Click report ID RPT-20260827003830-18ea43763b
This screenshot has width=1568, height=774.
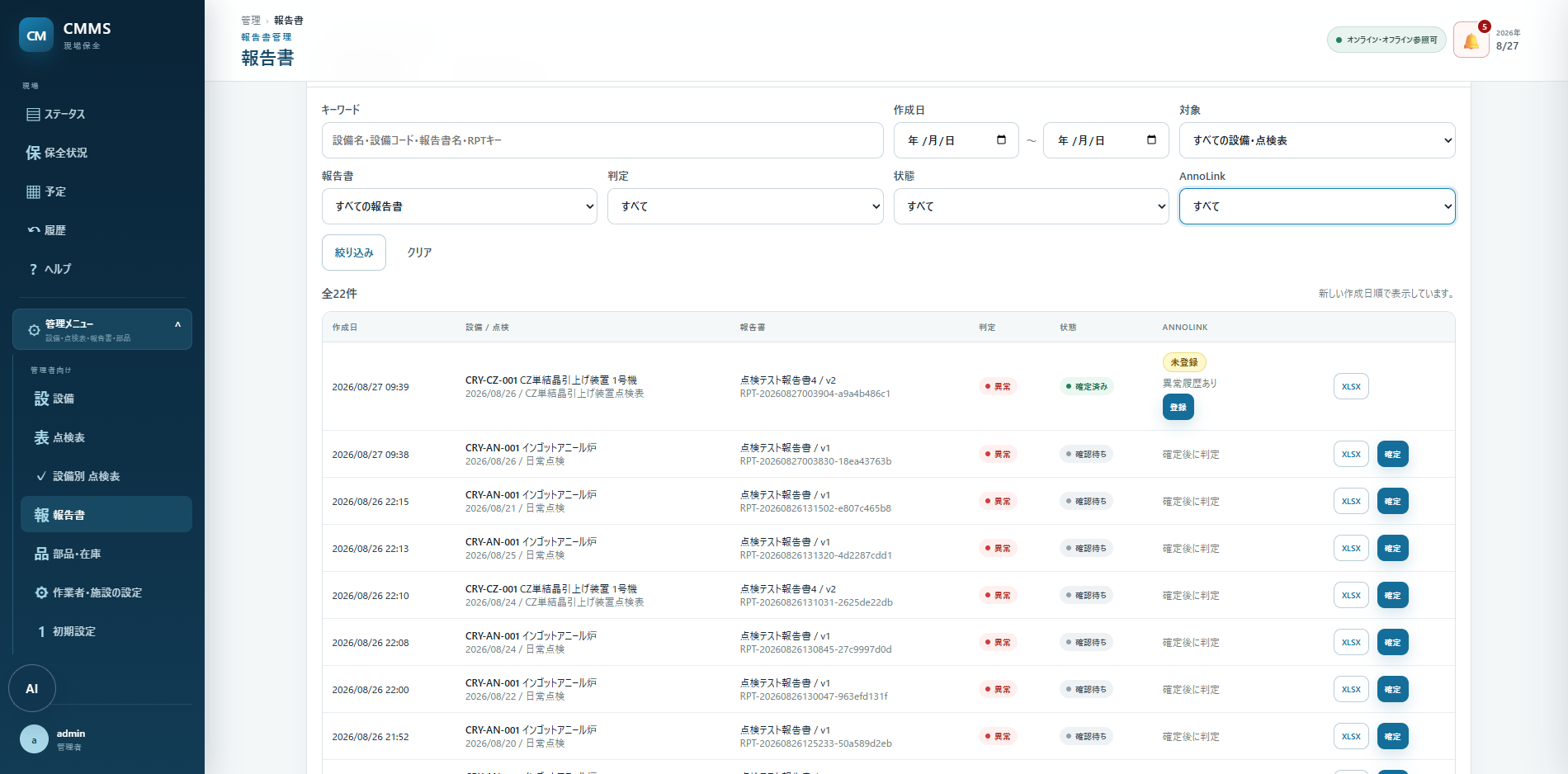click(816, 461)
